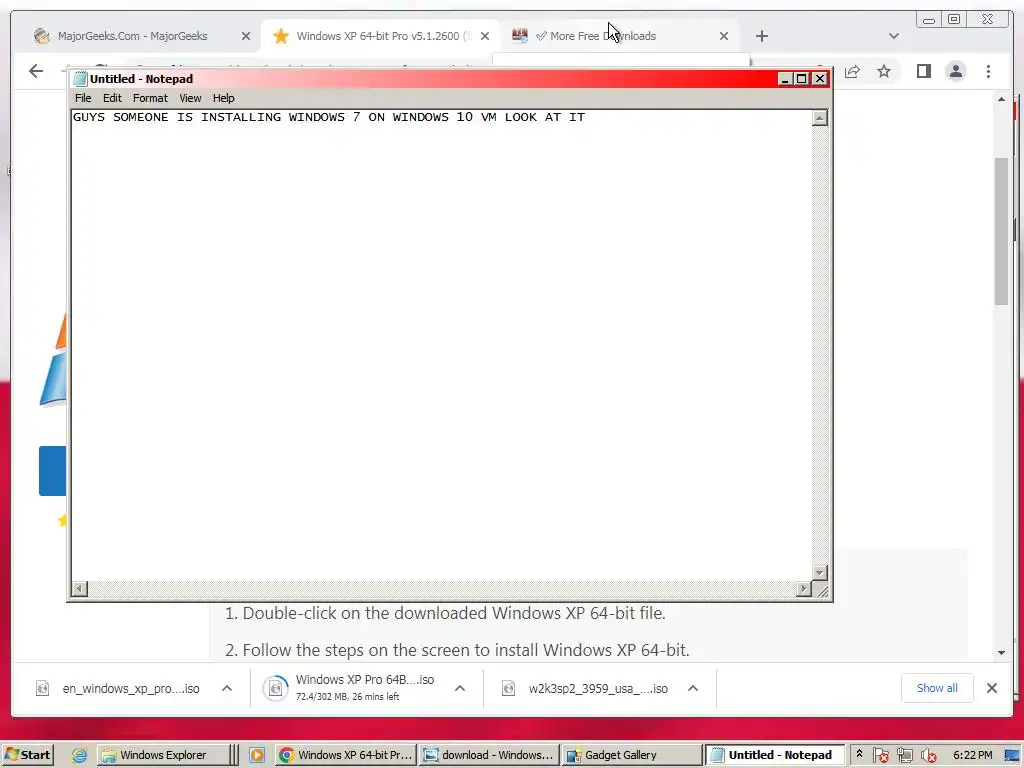The width and height of the screenshot is (1024, 768).
Task: Open the Notepad Help menu
Action: pyautogui.click(x=223, y=98)
